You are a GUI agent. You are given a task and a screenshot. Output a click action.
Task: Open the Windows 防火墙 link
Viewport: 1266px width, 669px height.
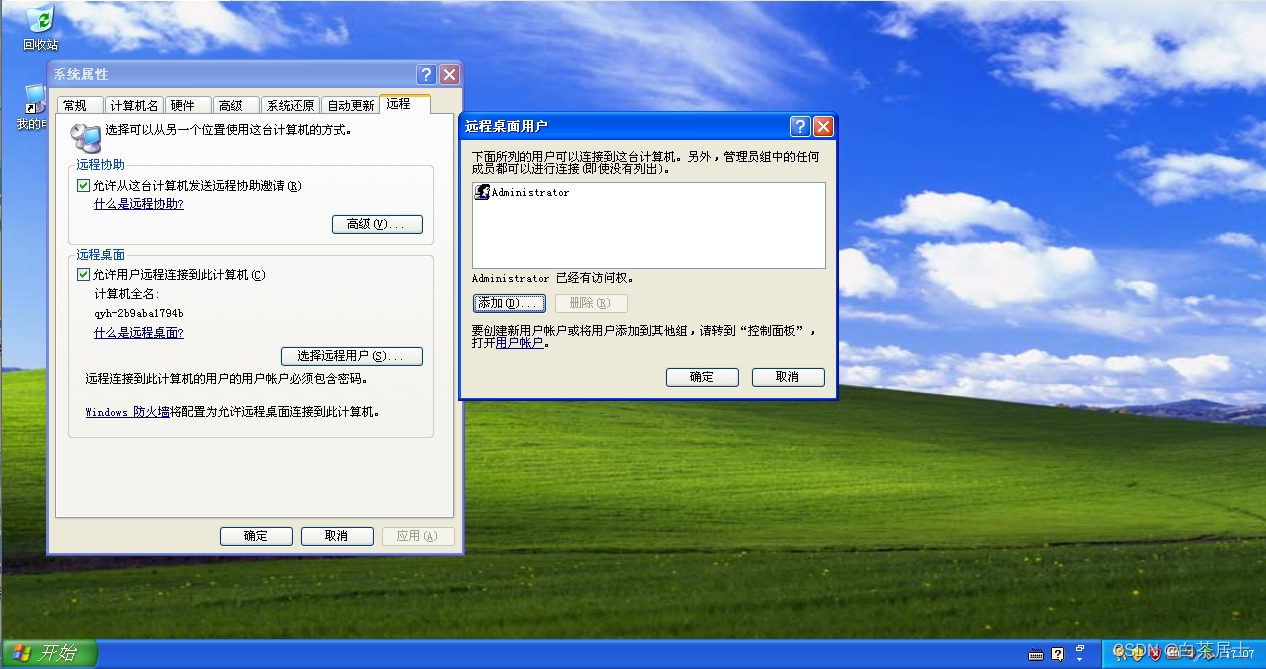point(127,412)
